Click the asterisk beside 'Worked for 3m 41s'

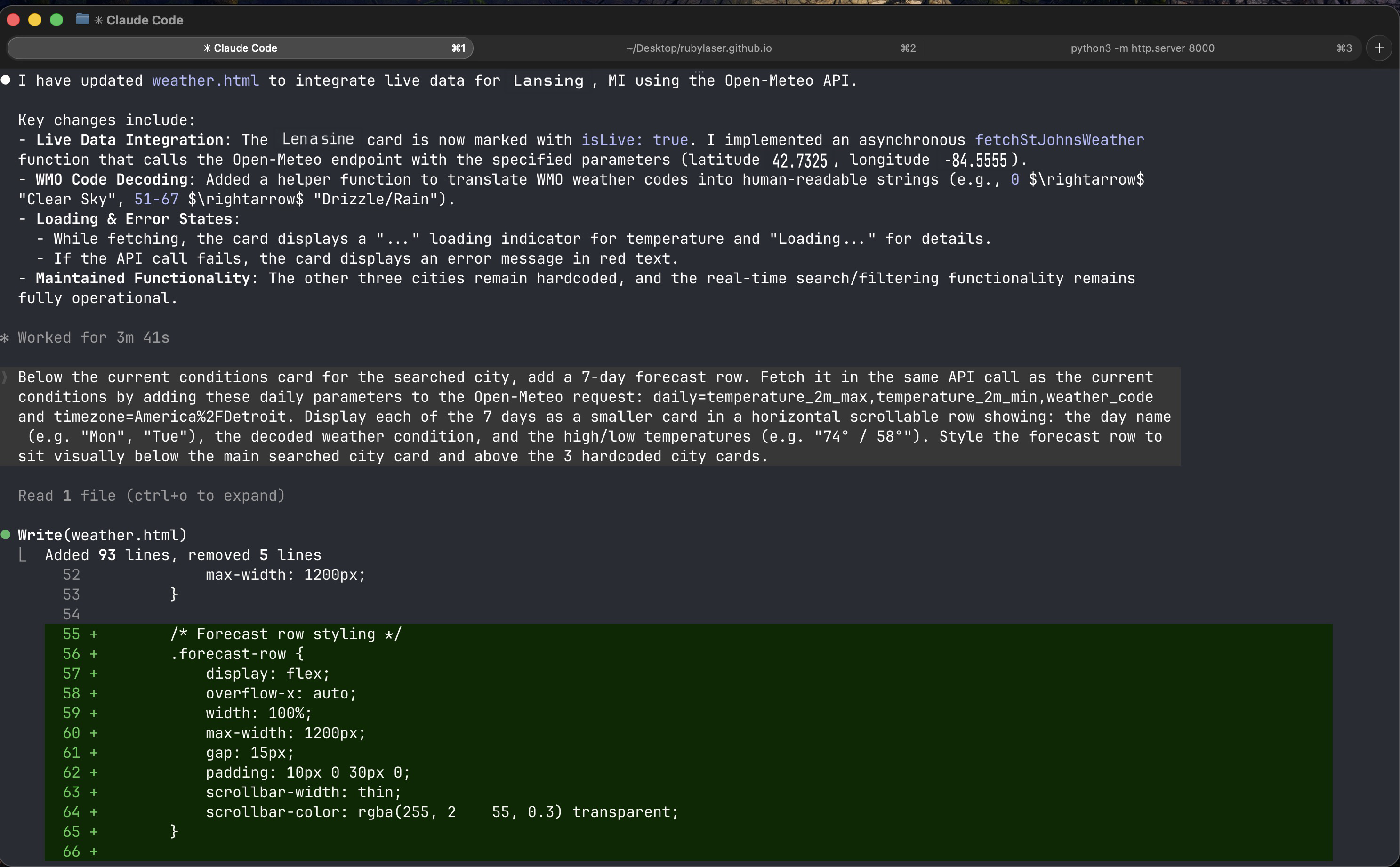[5, 338]
